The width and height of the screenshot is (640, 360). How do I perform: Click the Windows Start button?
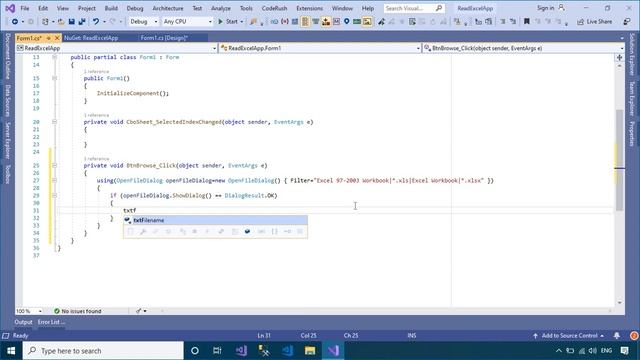pos(11,351)
